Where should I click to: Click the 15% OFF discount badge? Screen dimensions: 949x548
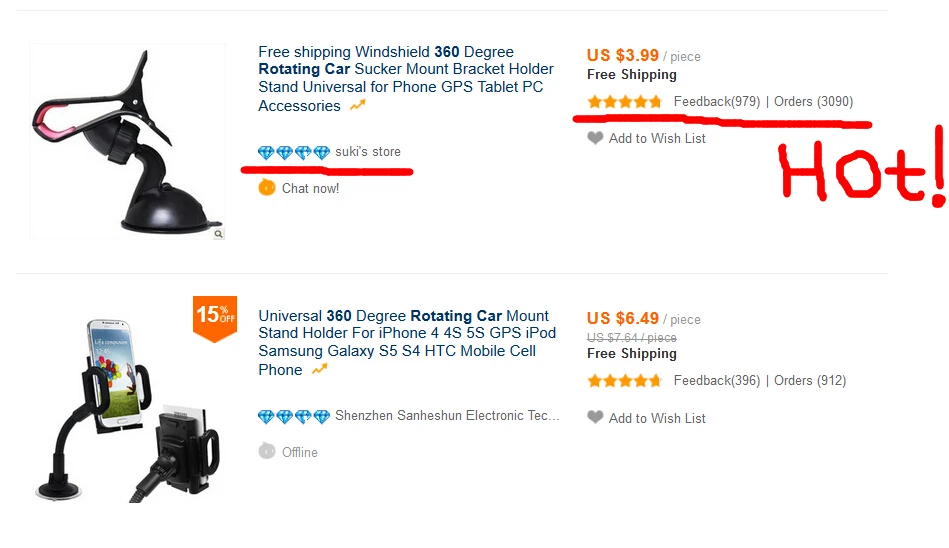click(214, 316)
